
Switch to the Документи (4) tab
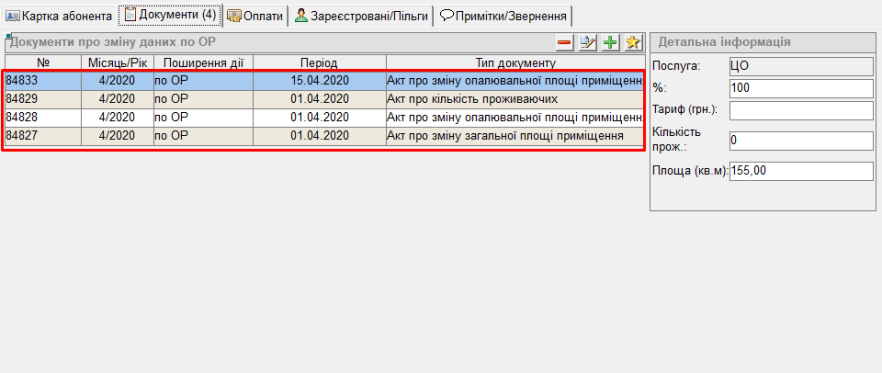pos(170,15)
